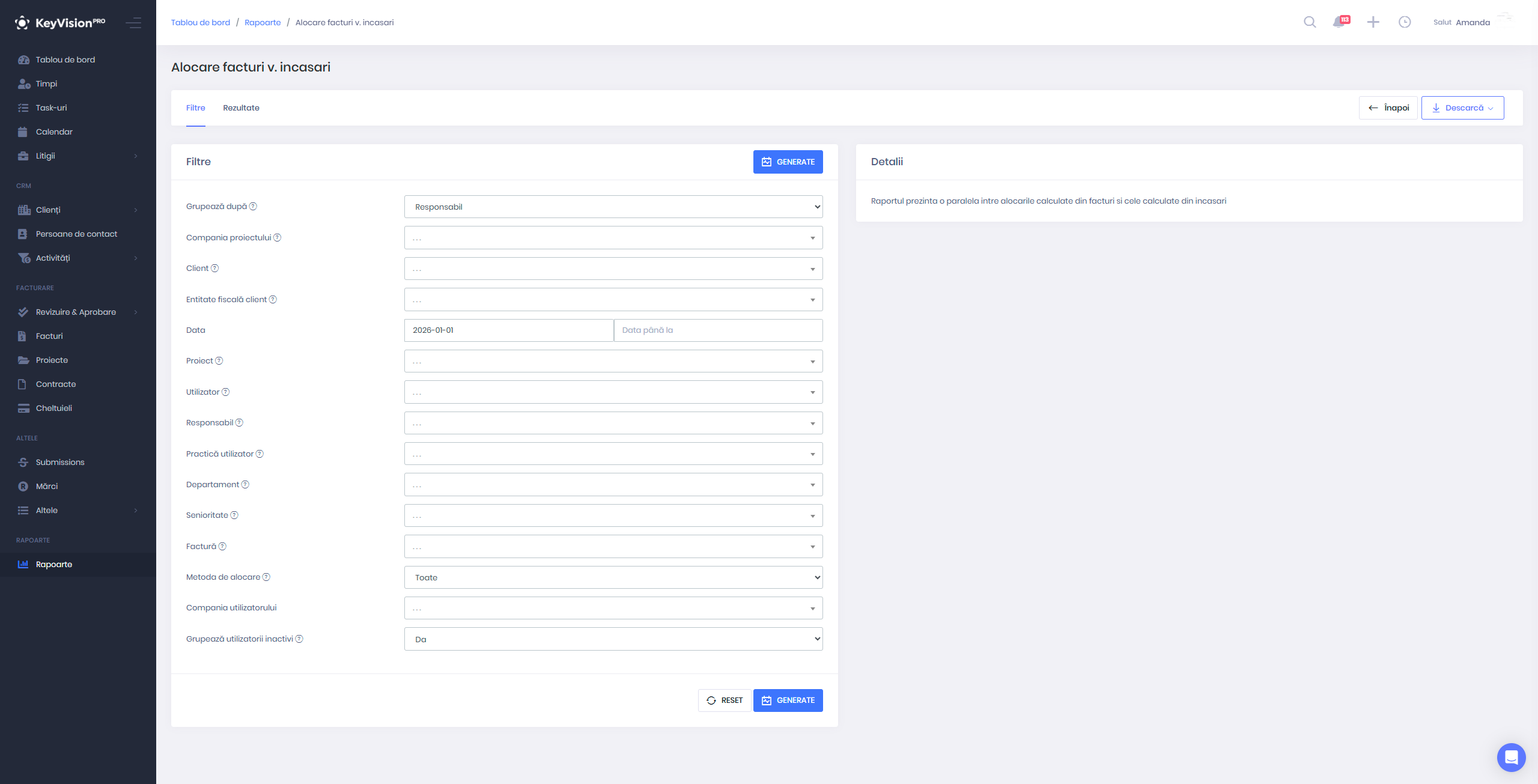Open the Proiect filter dropdown
This screenshot has width=1538, height=784.
click(x=613, y=361)
